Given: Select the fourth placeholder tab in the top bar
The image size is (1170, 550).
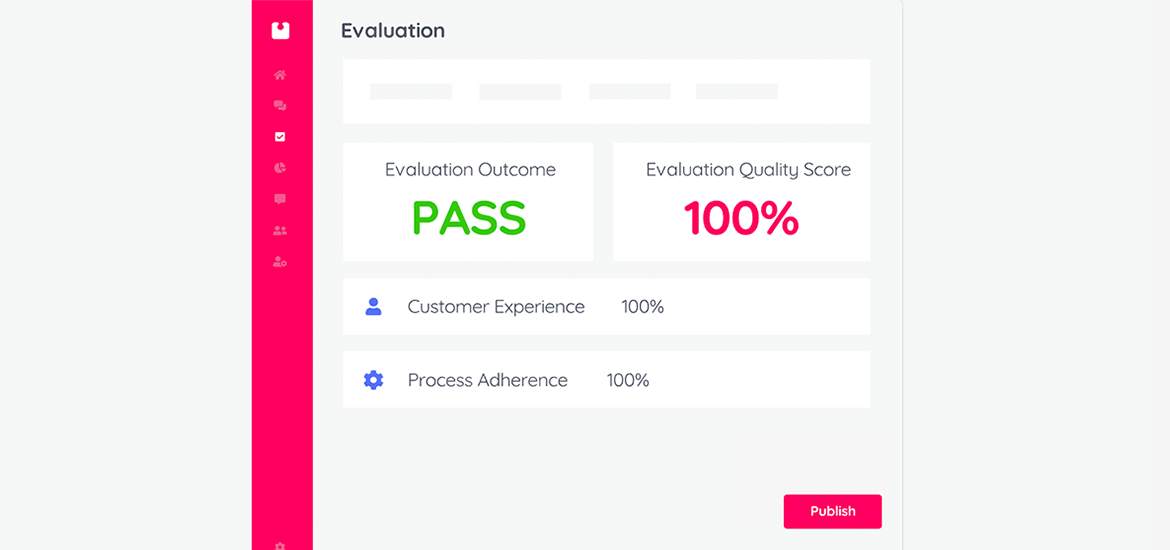Looking at the screenshot, I should click(737, 92).
